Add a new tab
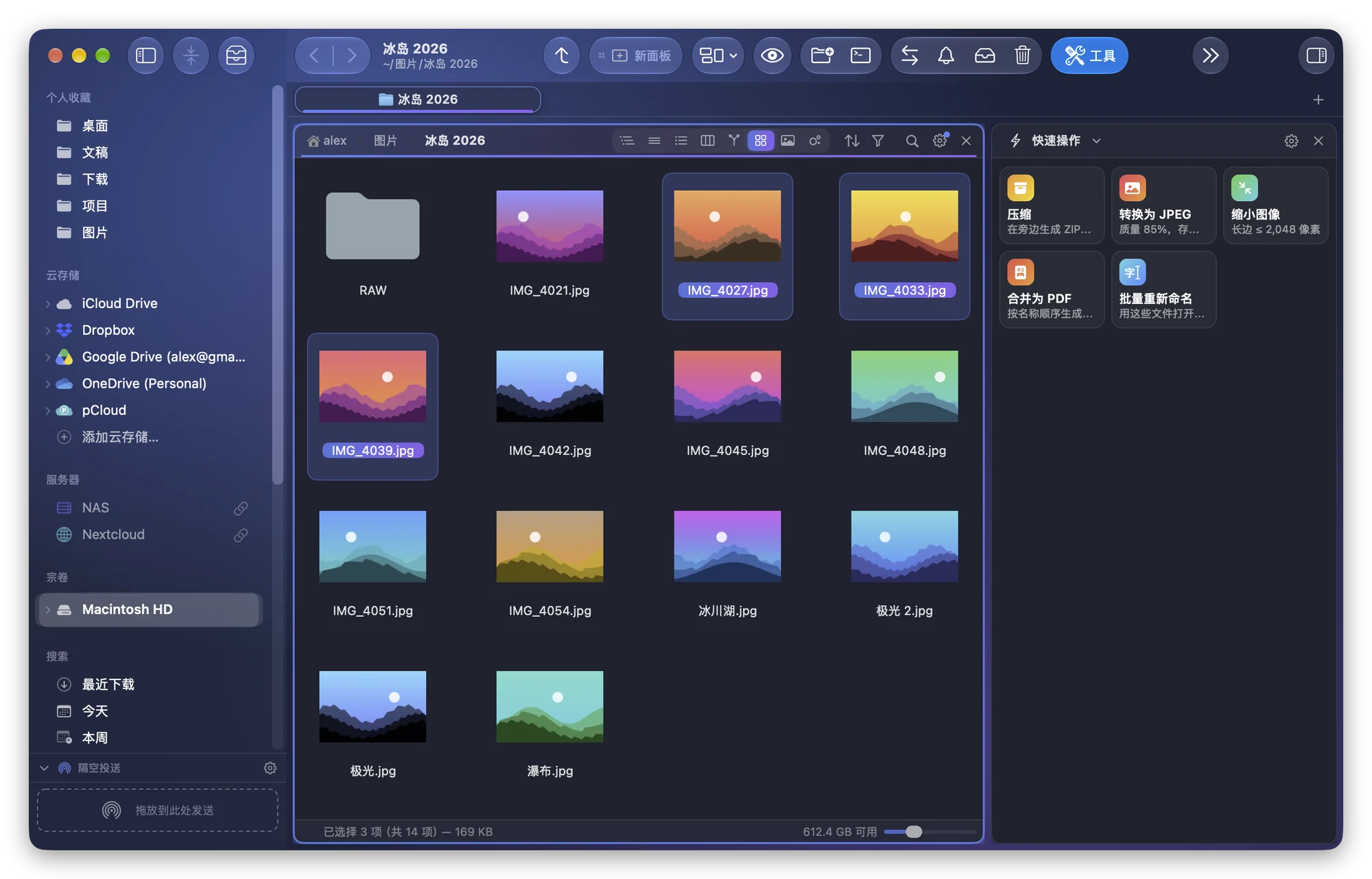 (1318, 100)
